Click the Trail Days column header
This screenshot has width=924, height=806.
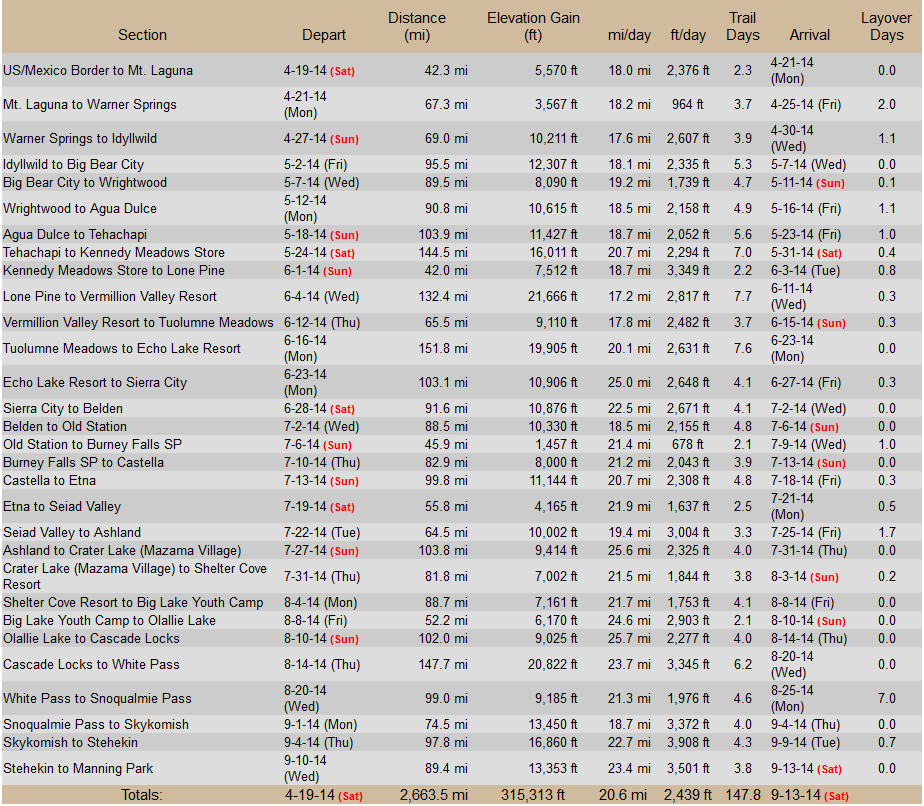(742, 27)
